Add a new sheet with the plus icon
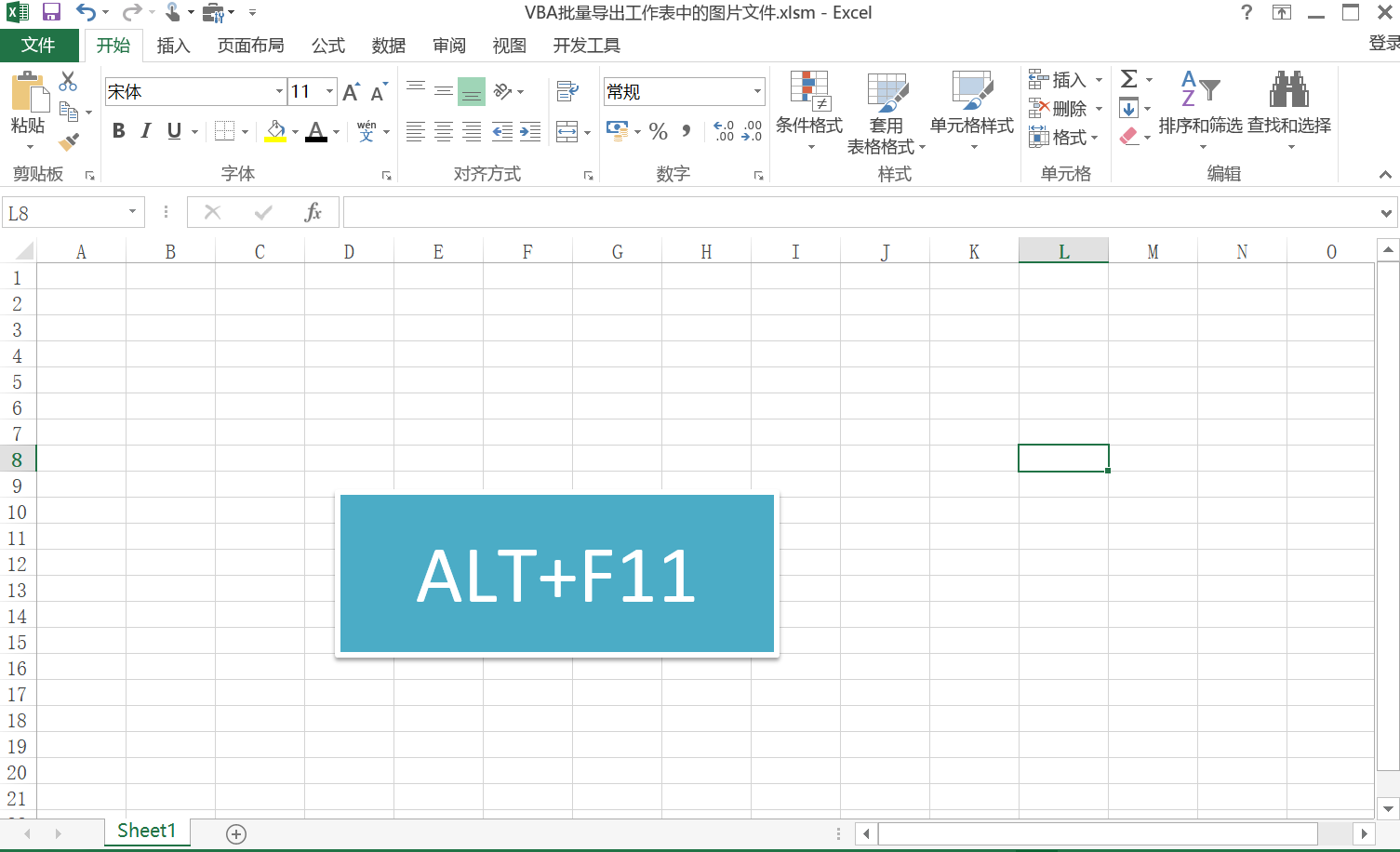This screenshot has height=852, width=1400. click(236, 834)
